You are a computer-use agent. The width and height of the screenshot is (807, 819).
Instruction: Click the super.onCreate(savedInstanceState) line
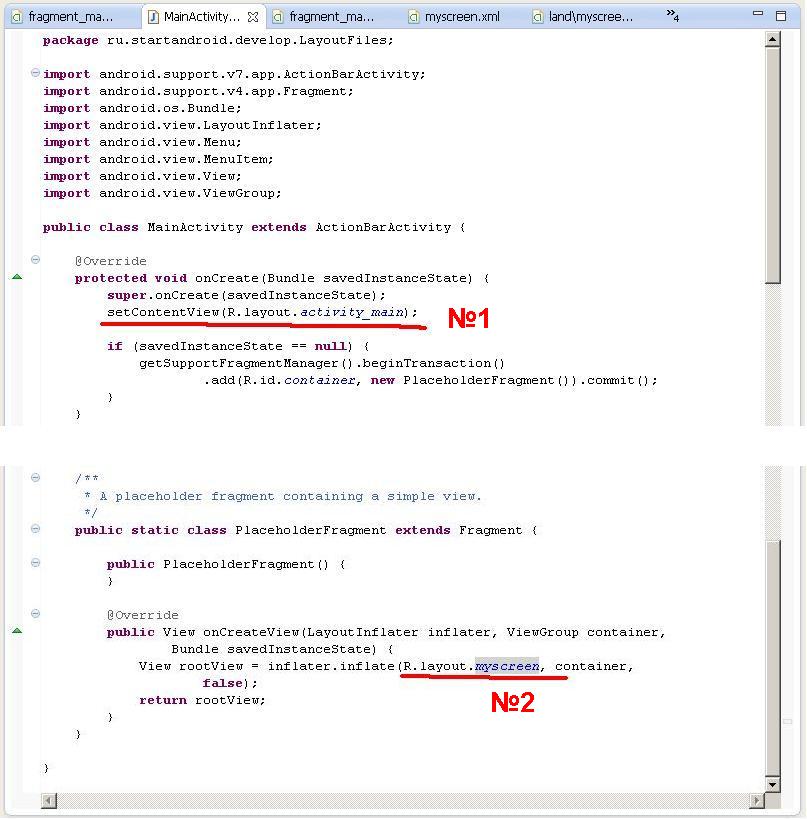247,295
